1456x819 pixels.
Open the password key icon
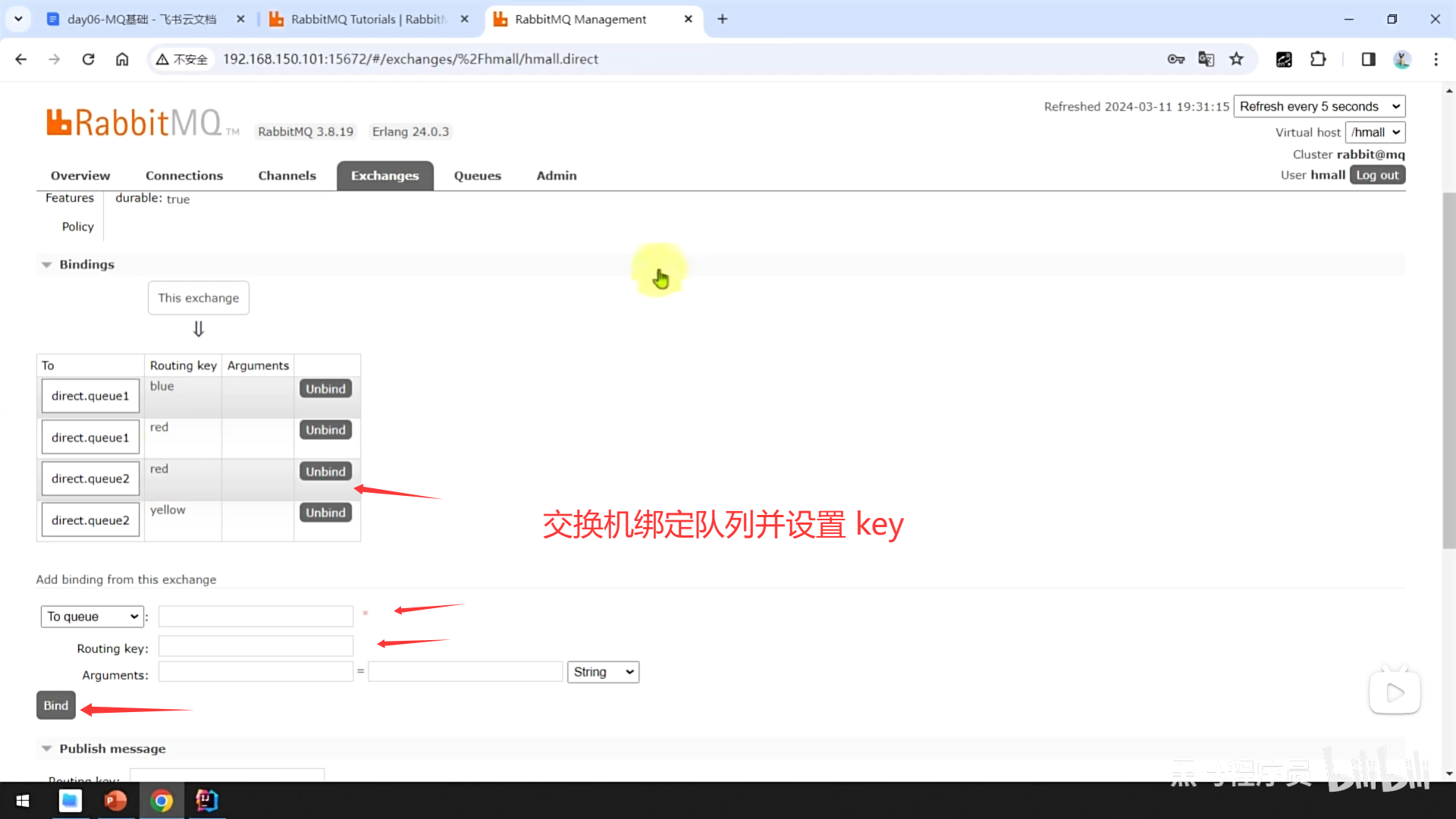click(1175, 59)
